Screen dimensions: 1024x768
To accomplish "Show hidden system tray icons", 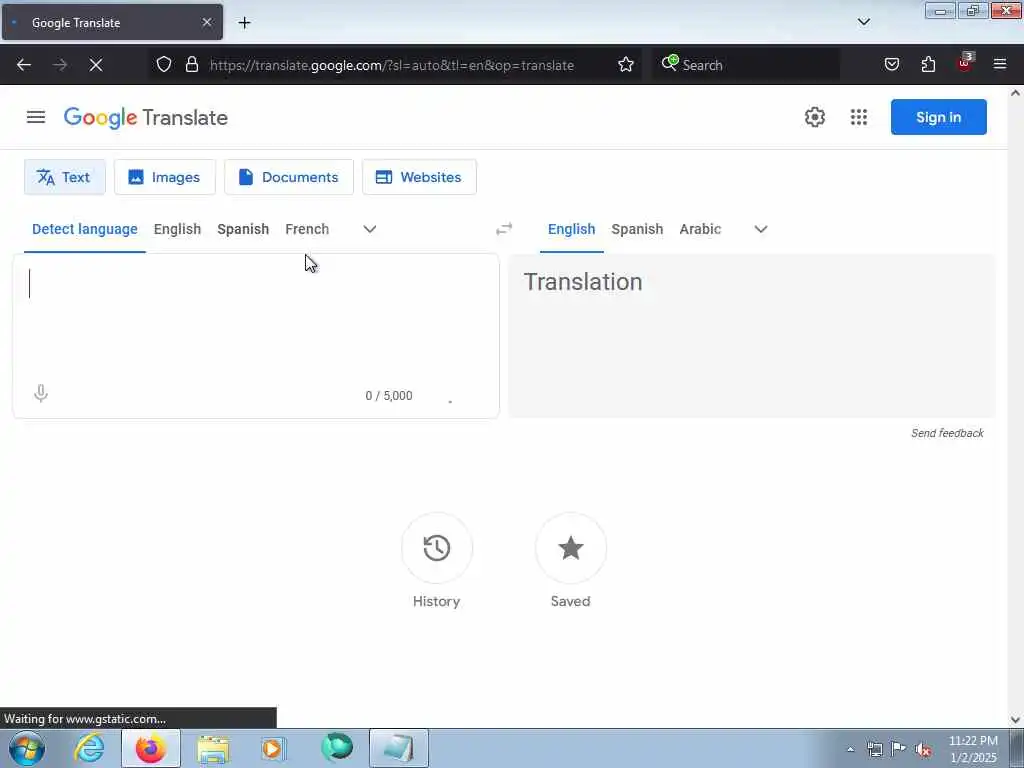I will pos(850,749).
